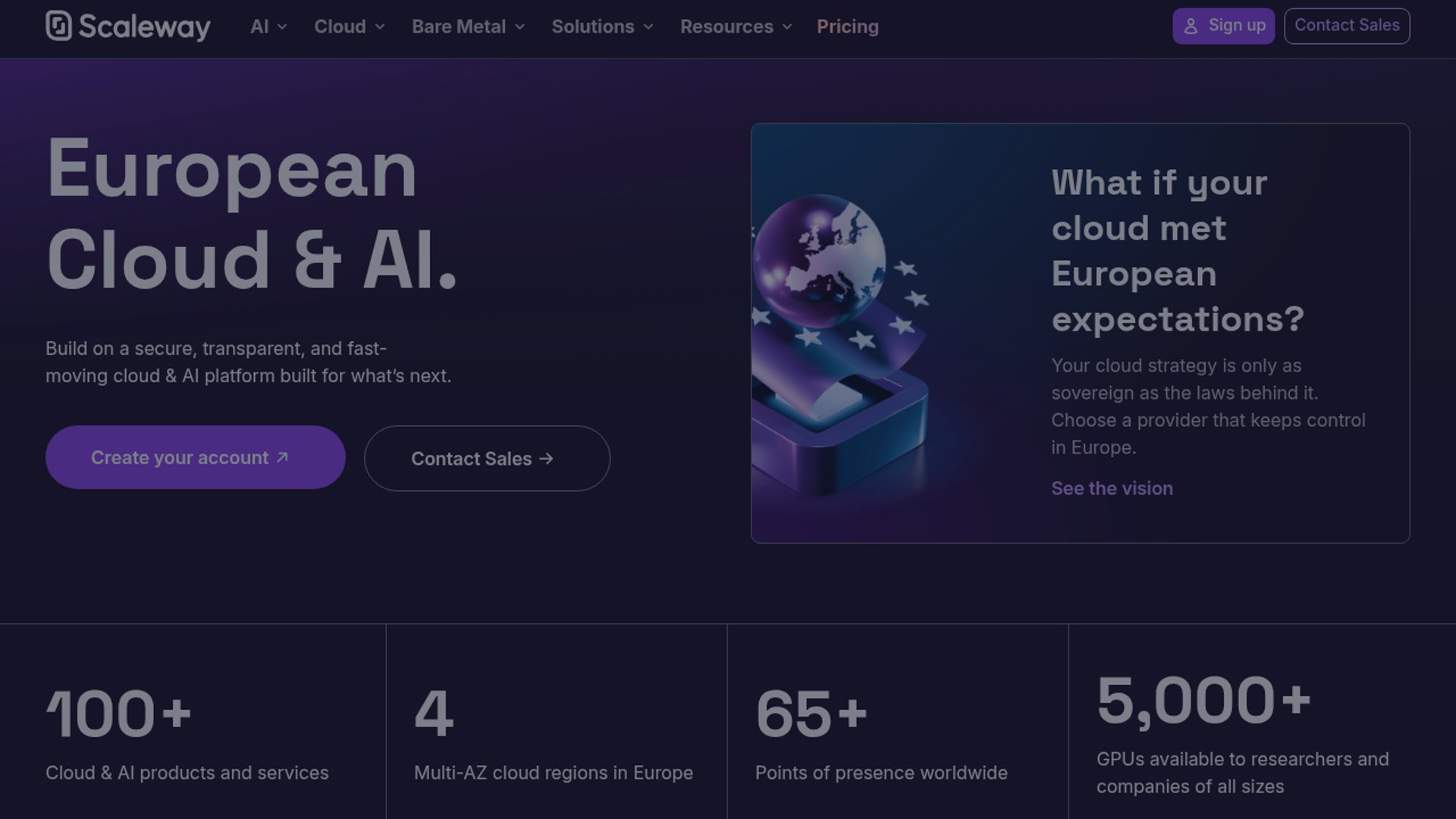Click Contact Sales in the header

tap(1347, 26)
